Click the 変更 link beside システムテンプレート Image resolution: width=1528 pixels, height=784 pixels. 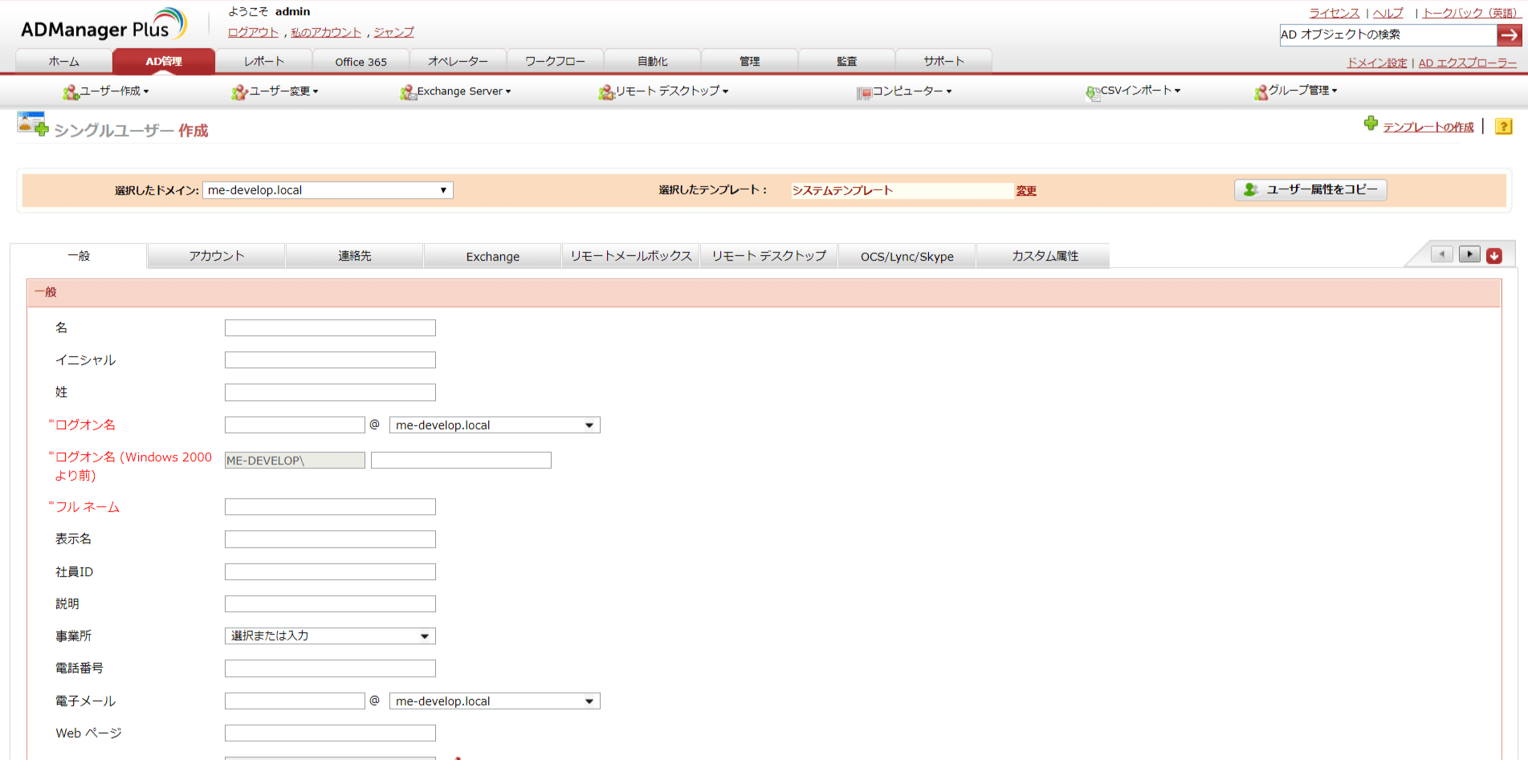point(1025,190)
